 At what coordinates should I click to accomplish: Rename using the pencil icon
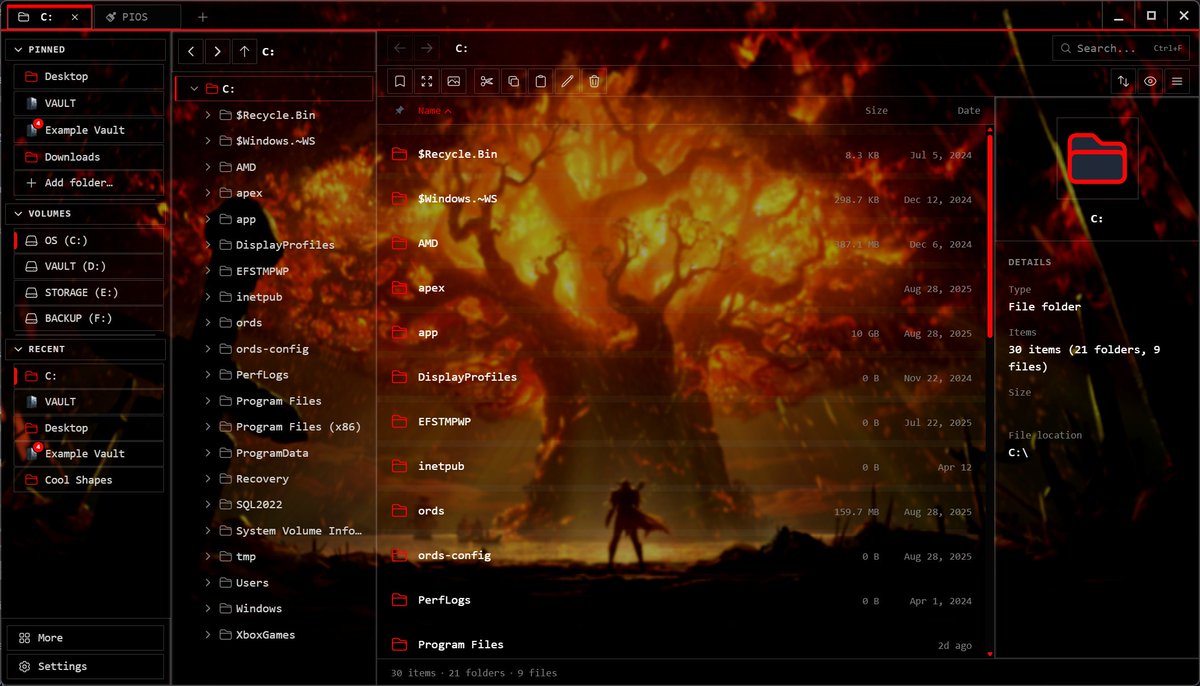pyautogui.click(x=567, y=81)
